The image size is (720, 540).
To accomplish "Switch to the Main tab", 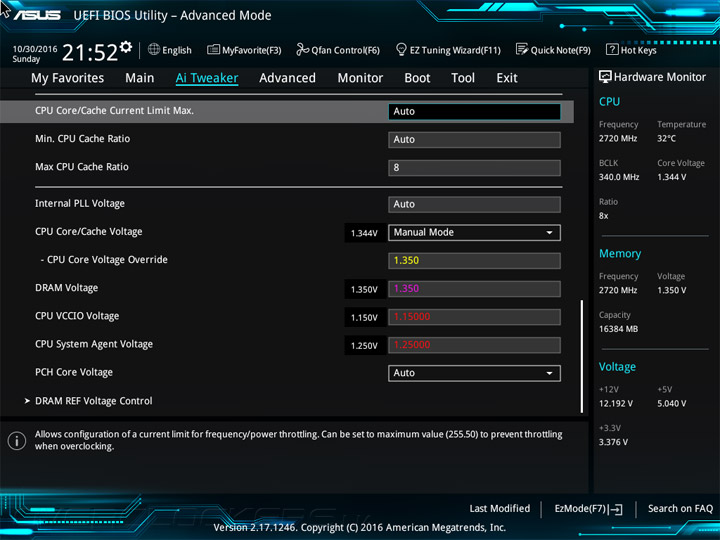I will pyautogui.click(x=140, y=78).
